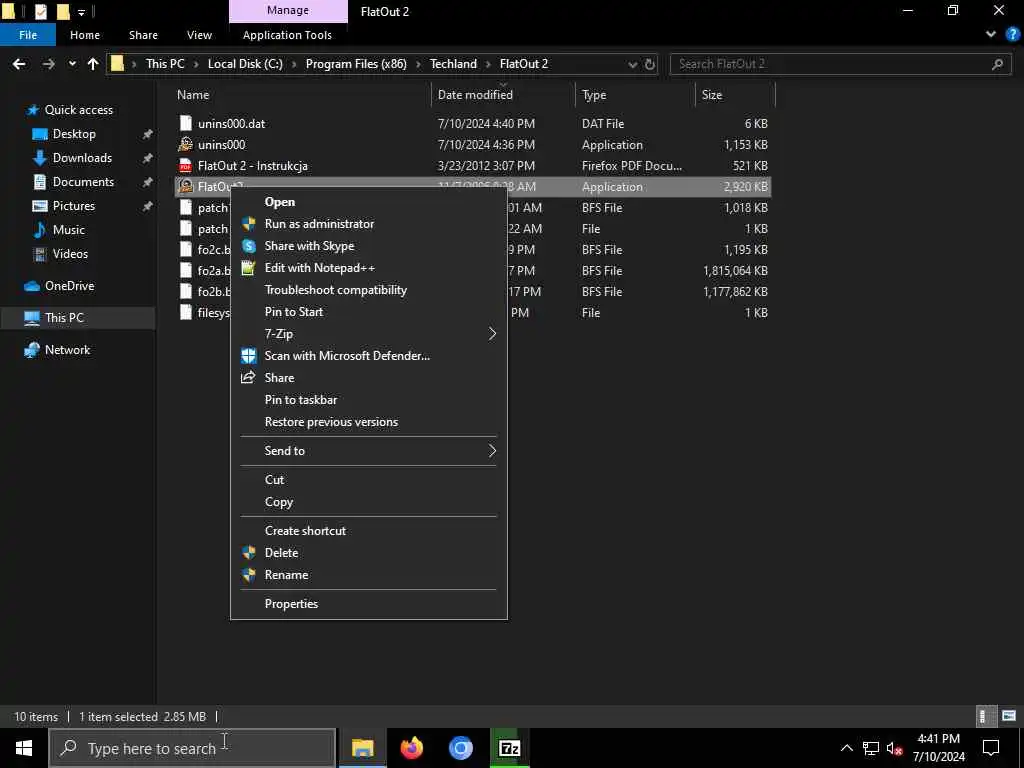Choose Rename from context menu

(368, 575)
